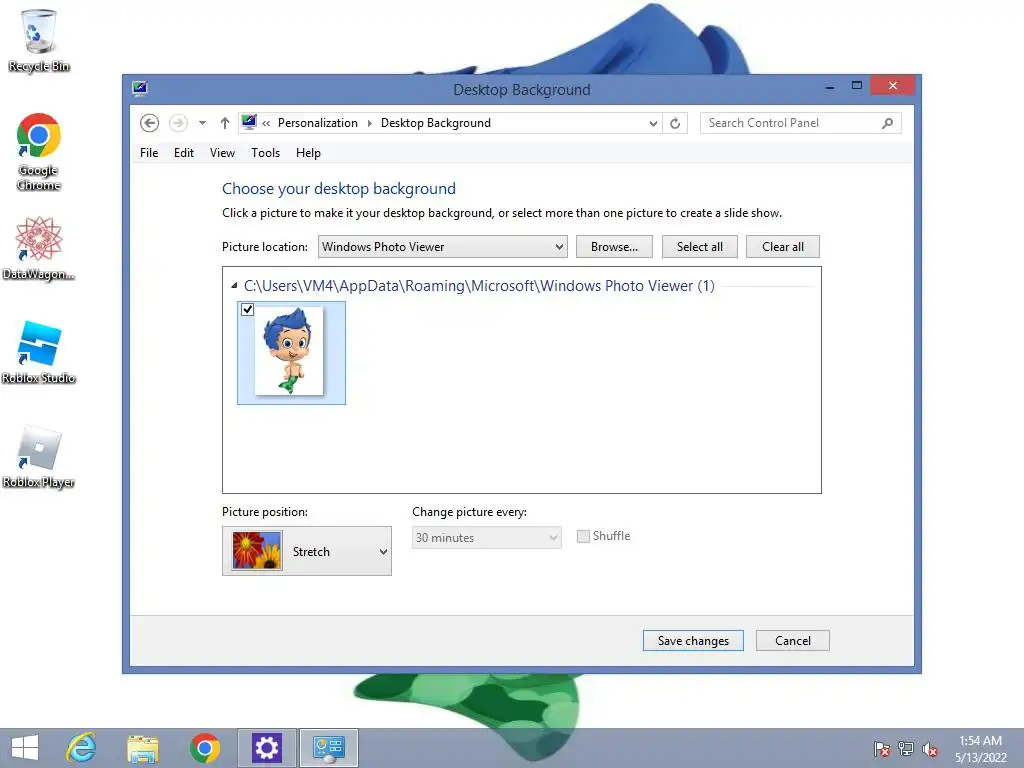
Task: Click the Control Panel taskbar button
Action: point(328,748)
